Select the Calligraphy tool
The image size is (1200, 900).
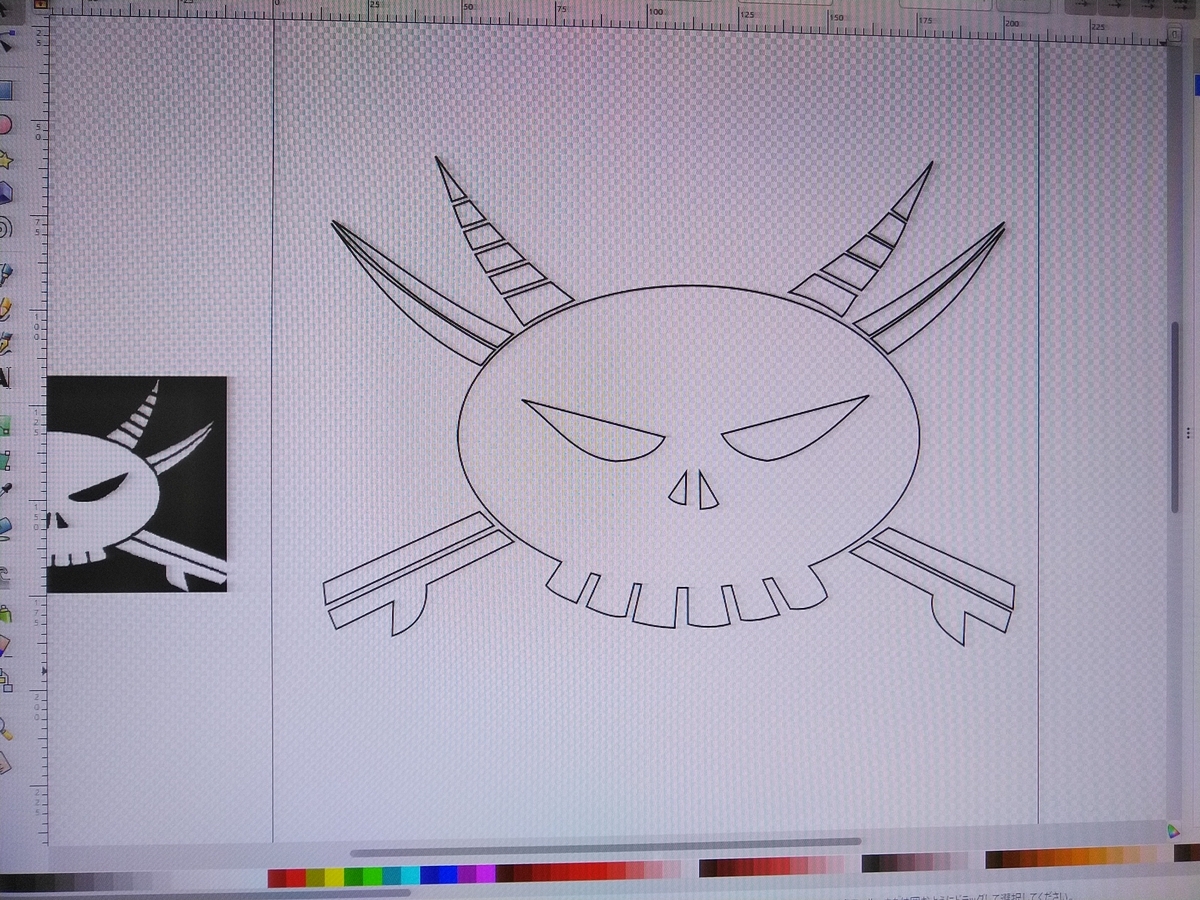click(x=5, y=342)
